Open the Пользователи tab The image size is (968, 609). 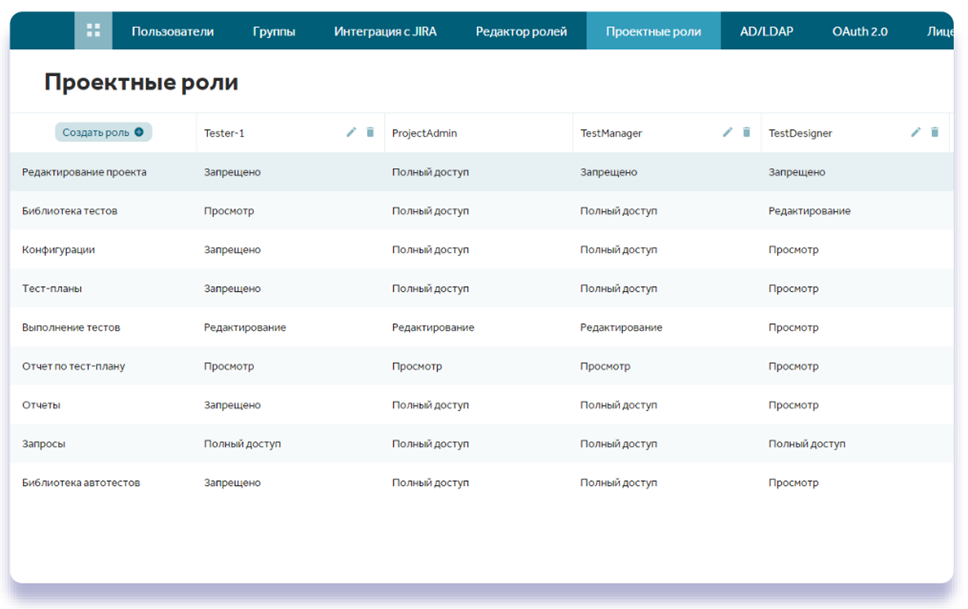pos(172,32)
